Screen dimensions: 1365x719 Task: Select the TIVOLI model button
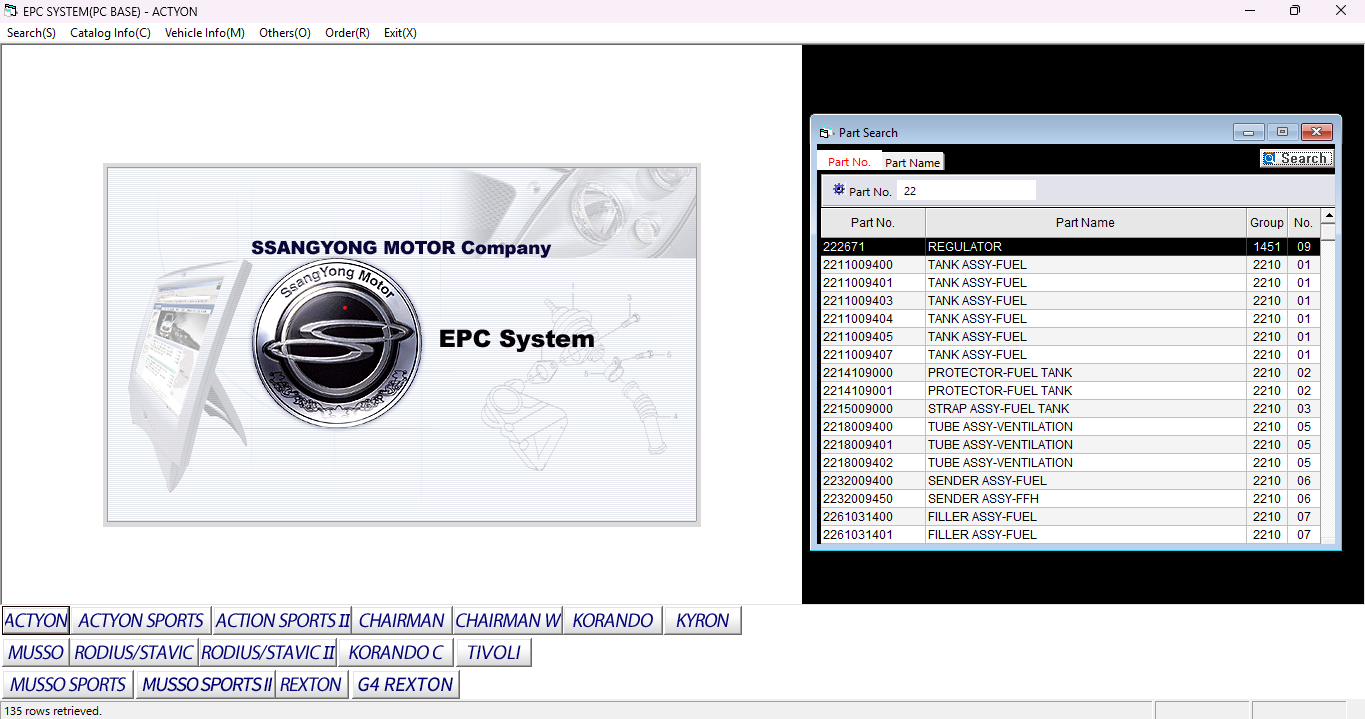494,653
